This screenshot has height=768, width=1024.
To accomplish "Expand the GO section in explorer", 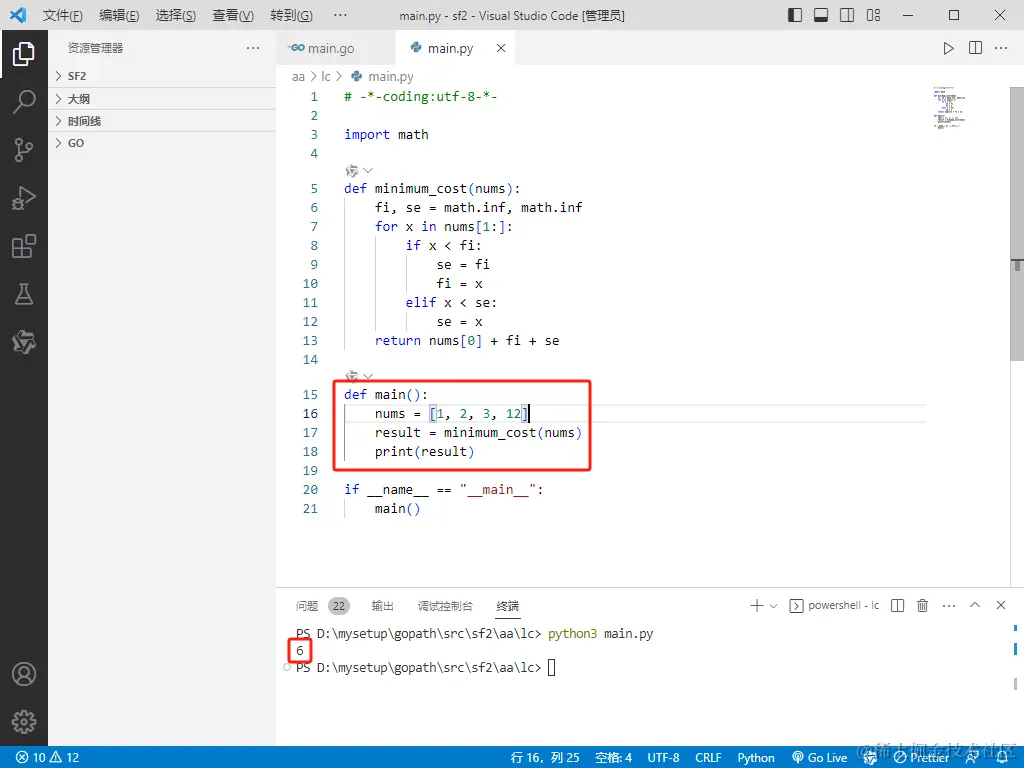I will tap(162, 143).
